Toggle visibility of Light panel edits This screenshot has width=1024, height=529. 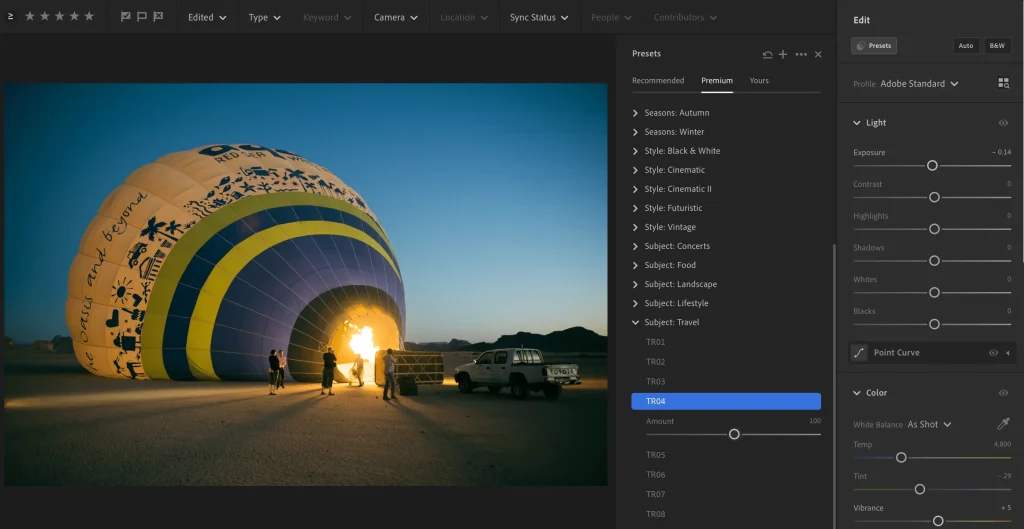(1003, 123)
